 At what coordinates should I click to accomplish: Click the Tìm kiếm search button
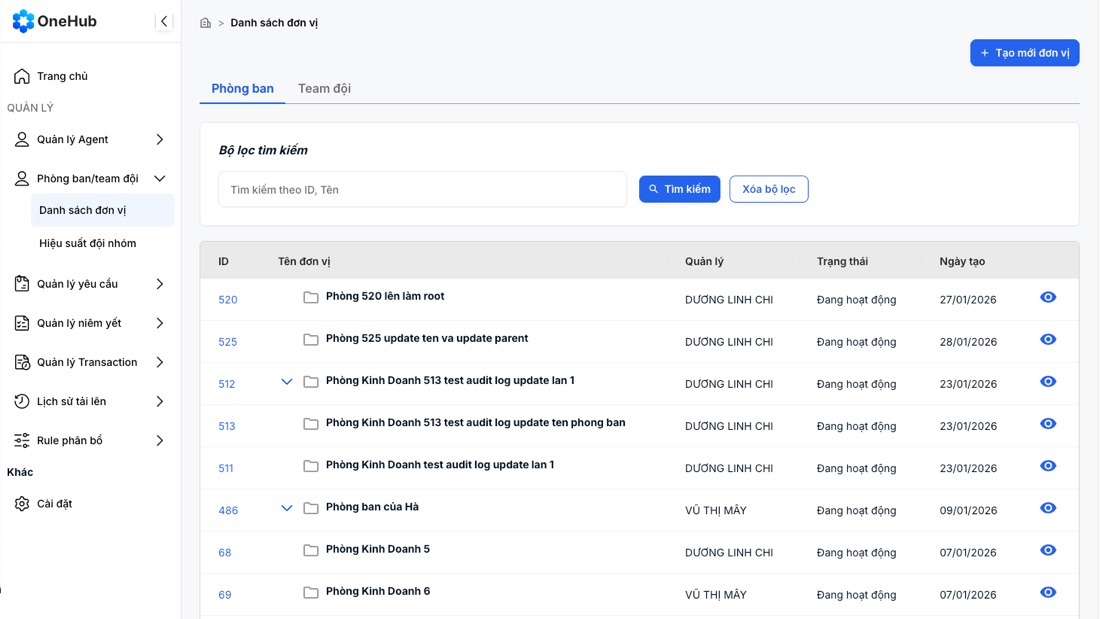coord(679,189)
